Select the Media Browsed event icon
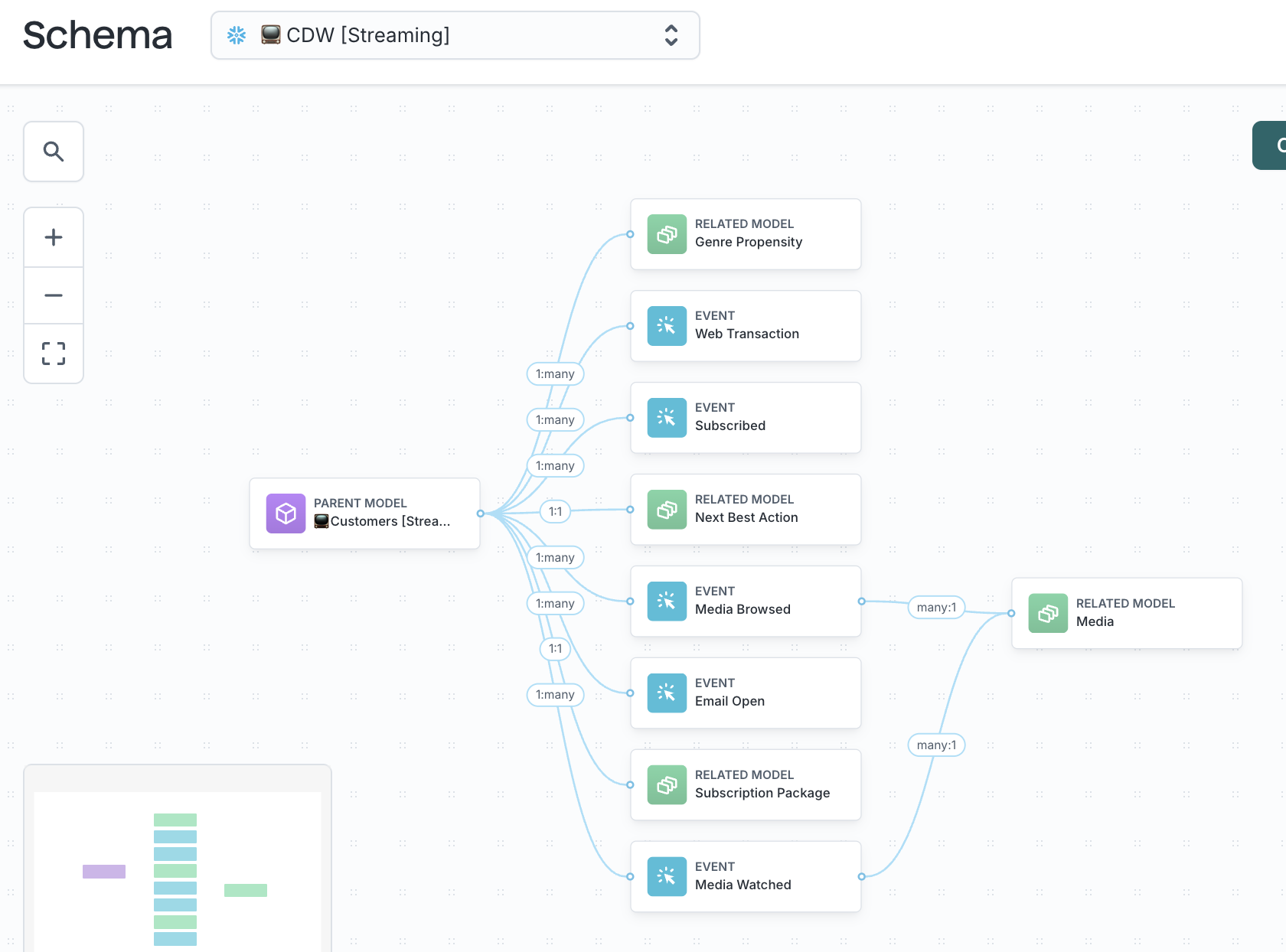This screenshot has width=1286, height=952. point(667,602)
